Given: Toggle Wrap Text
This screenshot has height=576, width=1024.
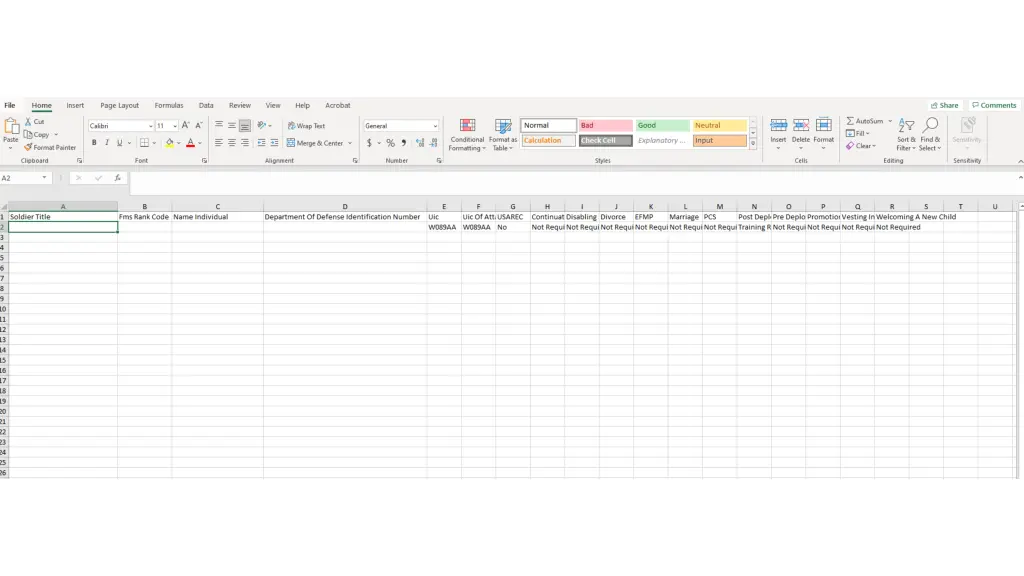Looking at the screenshot, I should coord(306,125).
